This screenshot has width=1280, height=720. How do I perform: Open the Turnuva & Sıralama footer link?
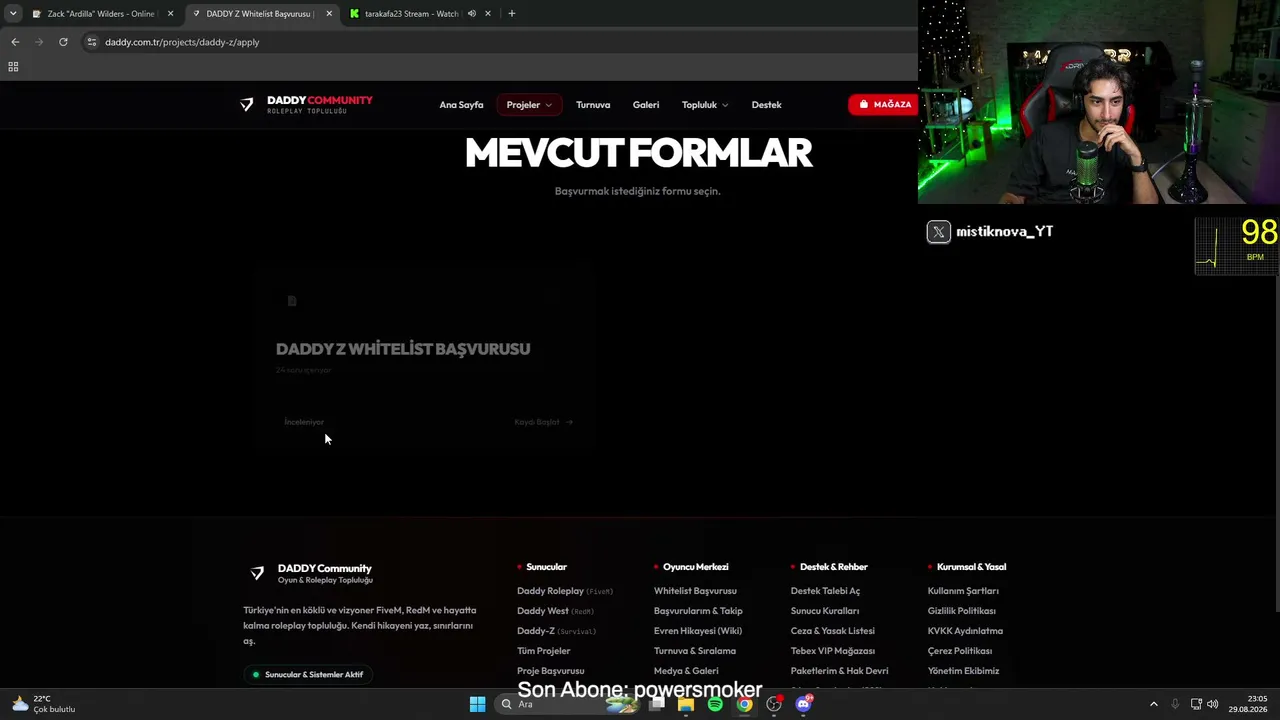click(x=695, y=651)
